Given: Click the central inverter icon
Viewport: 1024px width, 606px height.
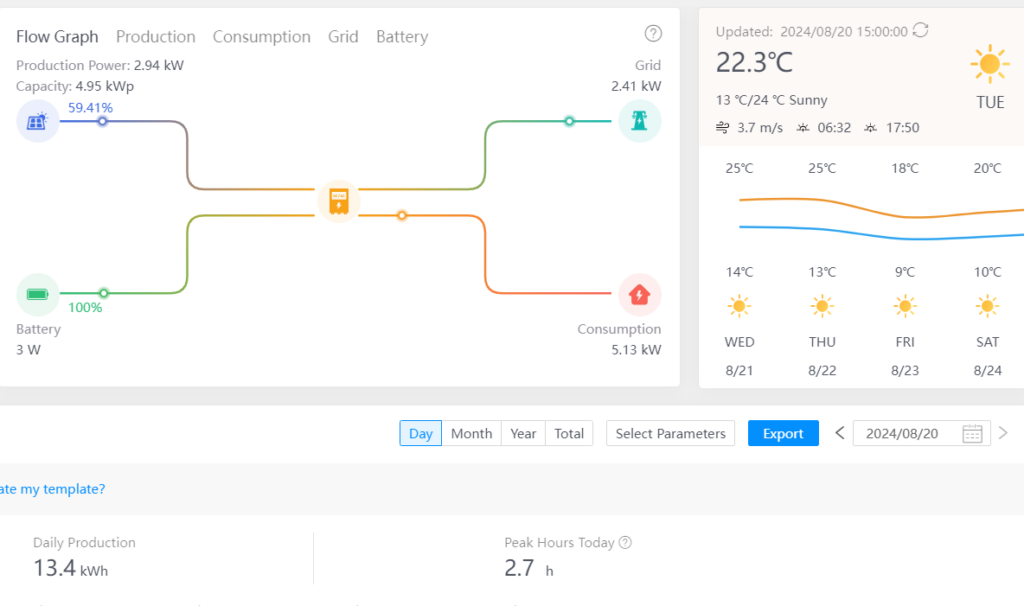Looking at the screenshot, I should pyautogui.click(x=338, y=201).
